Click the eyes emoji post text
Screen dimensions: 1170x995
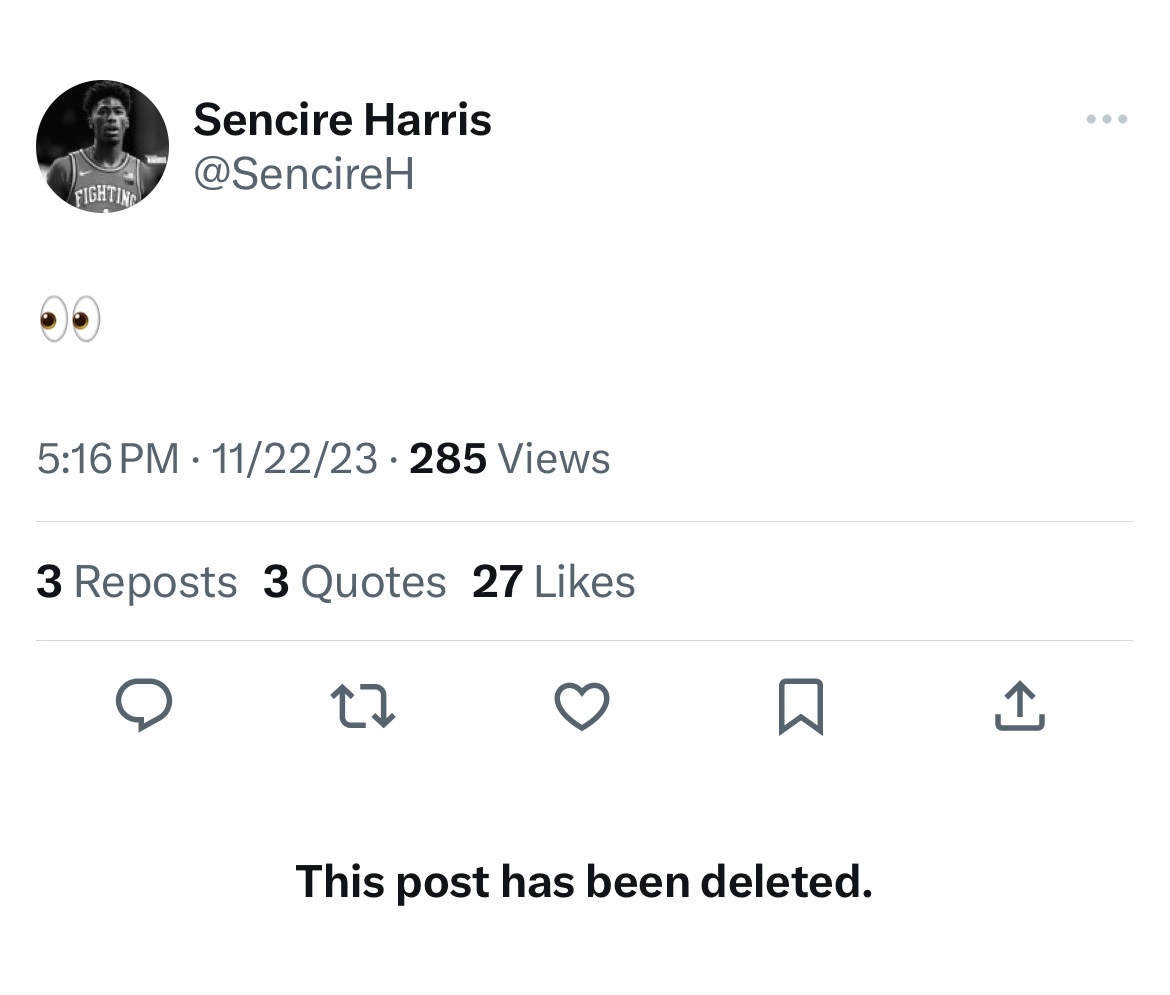coord(70,320)
